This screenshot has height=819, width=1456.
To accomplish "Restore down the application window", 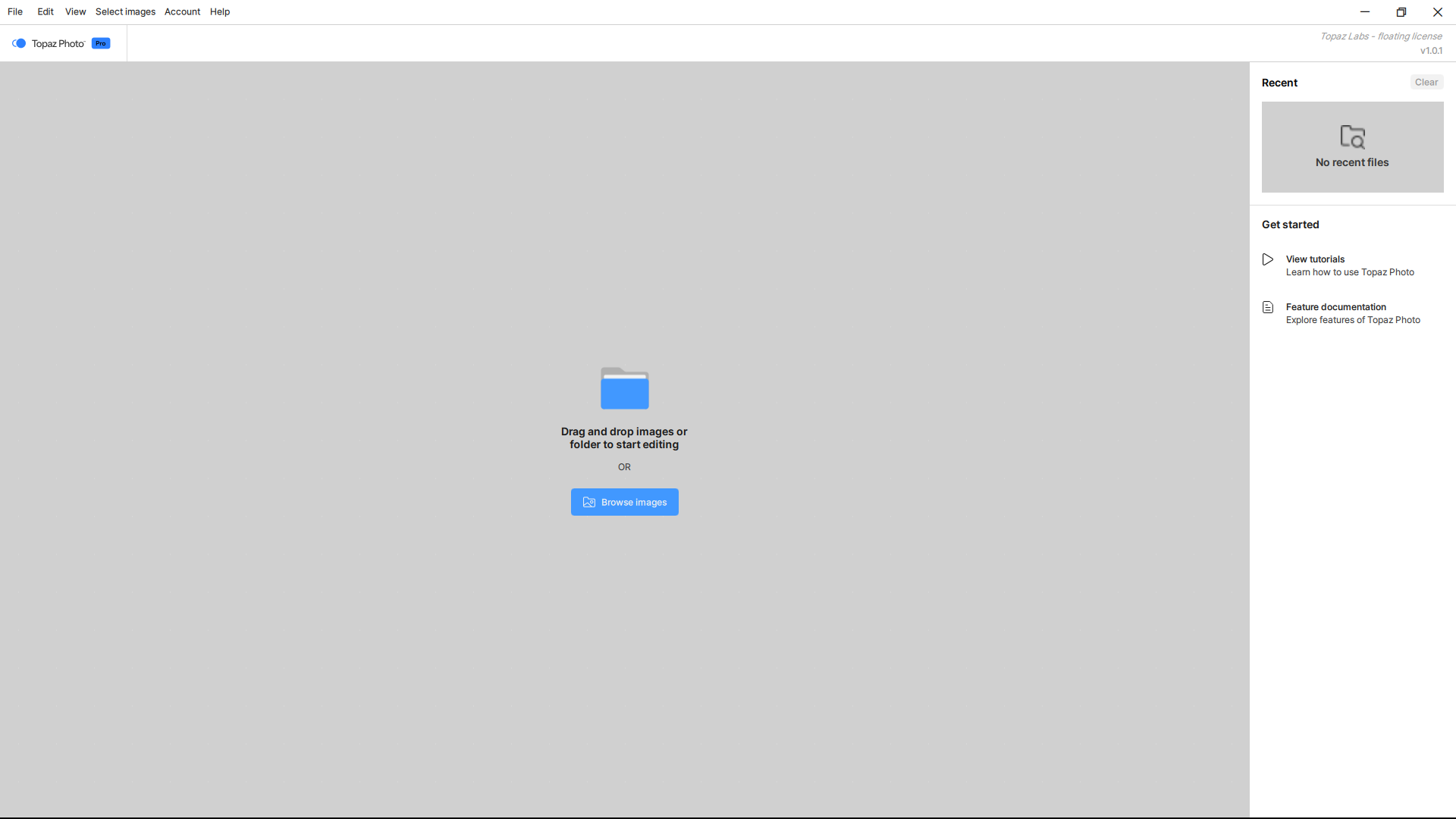I will (1401, 12).
